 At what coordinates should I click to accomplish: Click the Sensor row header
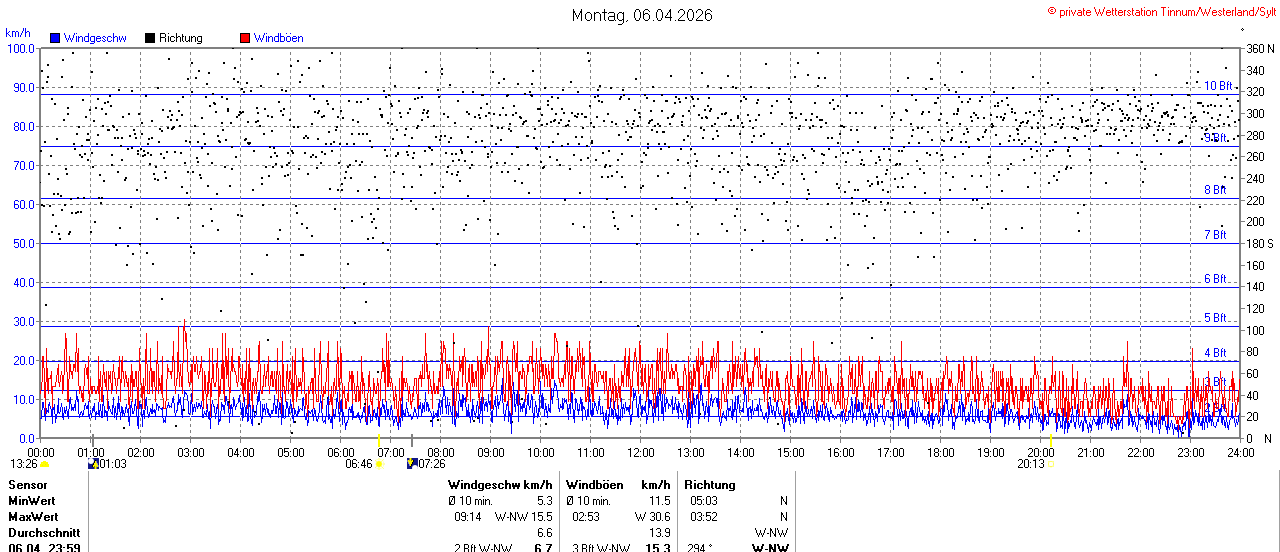click(28, 485)
